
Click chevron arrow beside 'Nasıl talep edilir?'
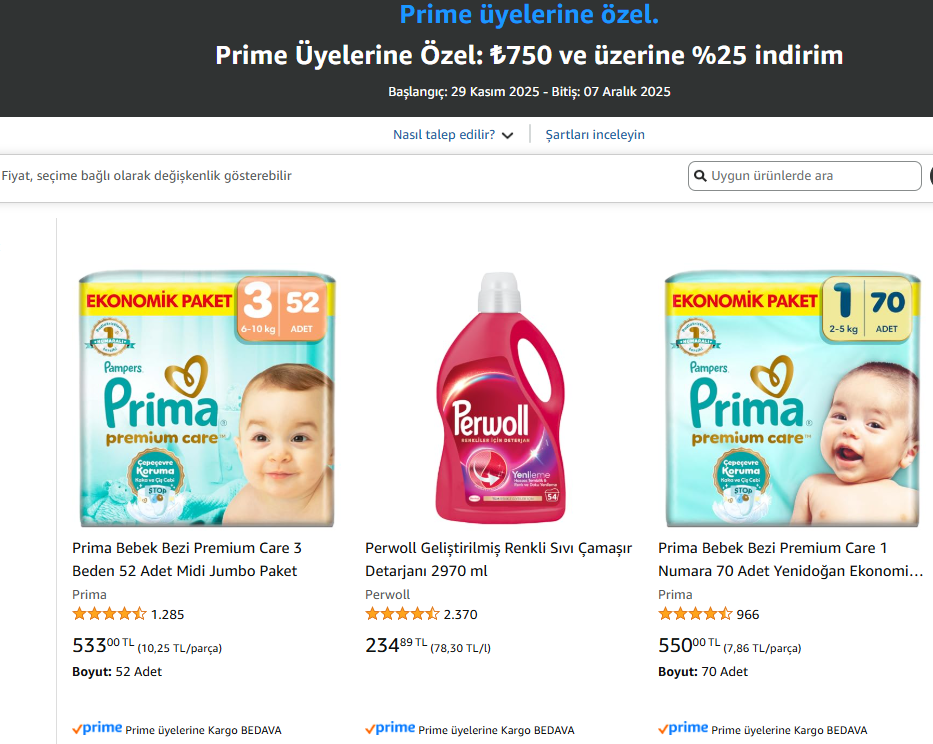[508, 136]
